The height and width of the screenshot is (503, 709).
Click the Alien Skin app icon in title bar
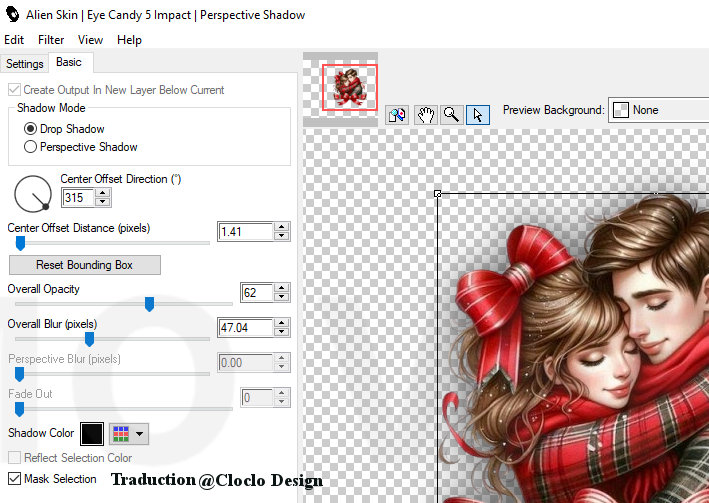click(x=13, y=14)
